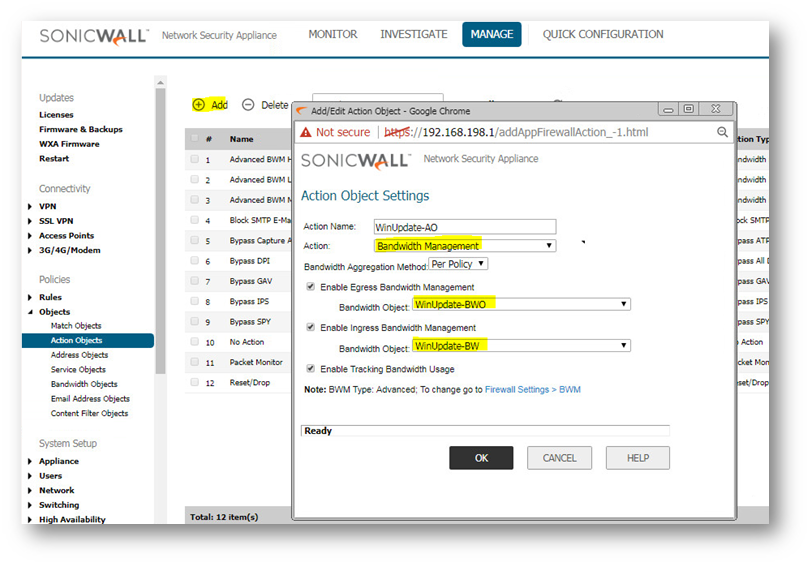Image resolution: width=811 pixels, height=566 pixels.
Task: Click the SonicWall logo in the header
Action: click(93, 36)
